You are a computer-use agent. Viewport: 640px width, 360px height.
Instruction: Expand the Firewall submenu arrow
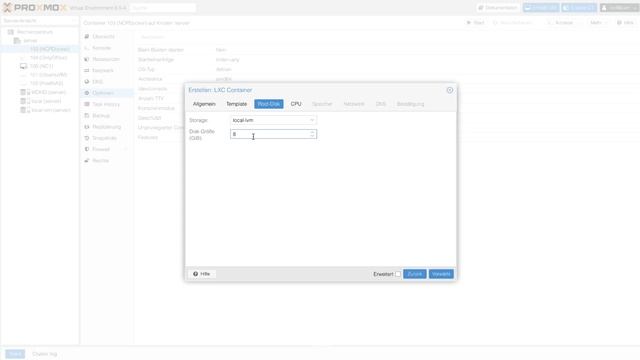(x=126, y=149)
